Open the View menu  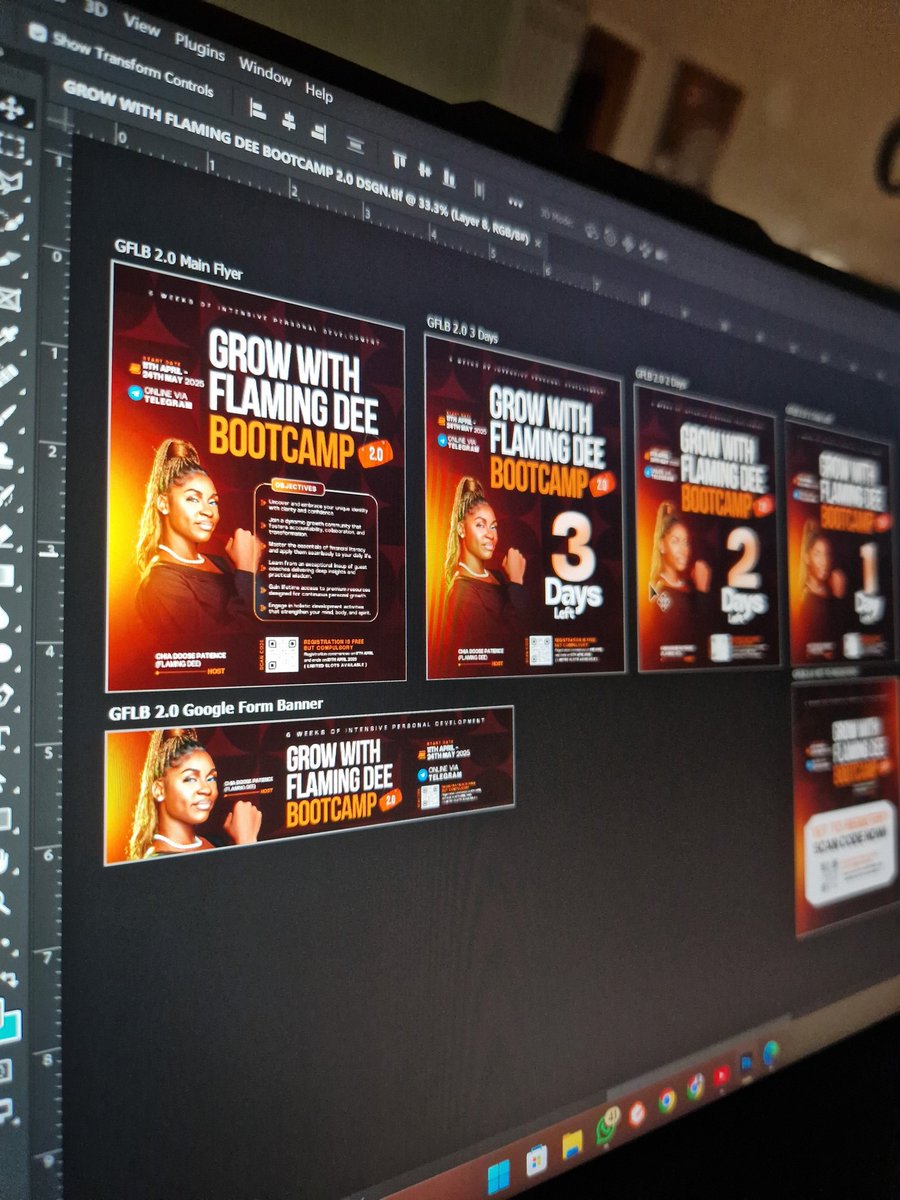point(141,25)
